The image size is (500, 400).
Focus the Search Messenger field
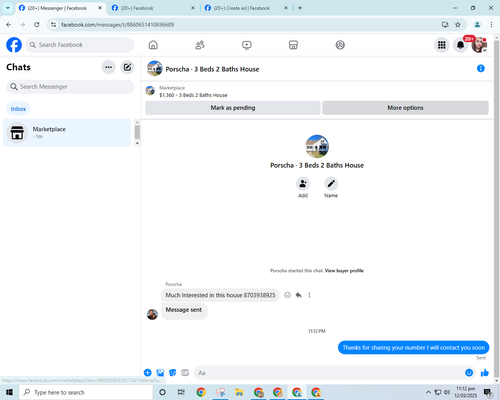[70, 87]
